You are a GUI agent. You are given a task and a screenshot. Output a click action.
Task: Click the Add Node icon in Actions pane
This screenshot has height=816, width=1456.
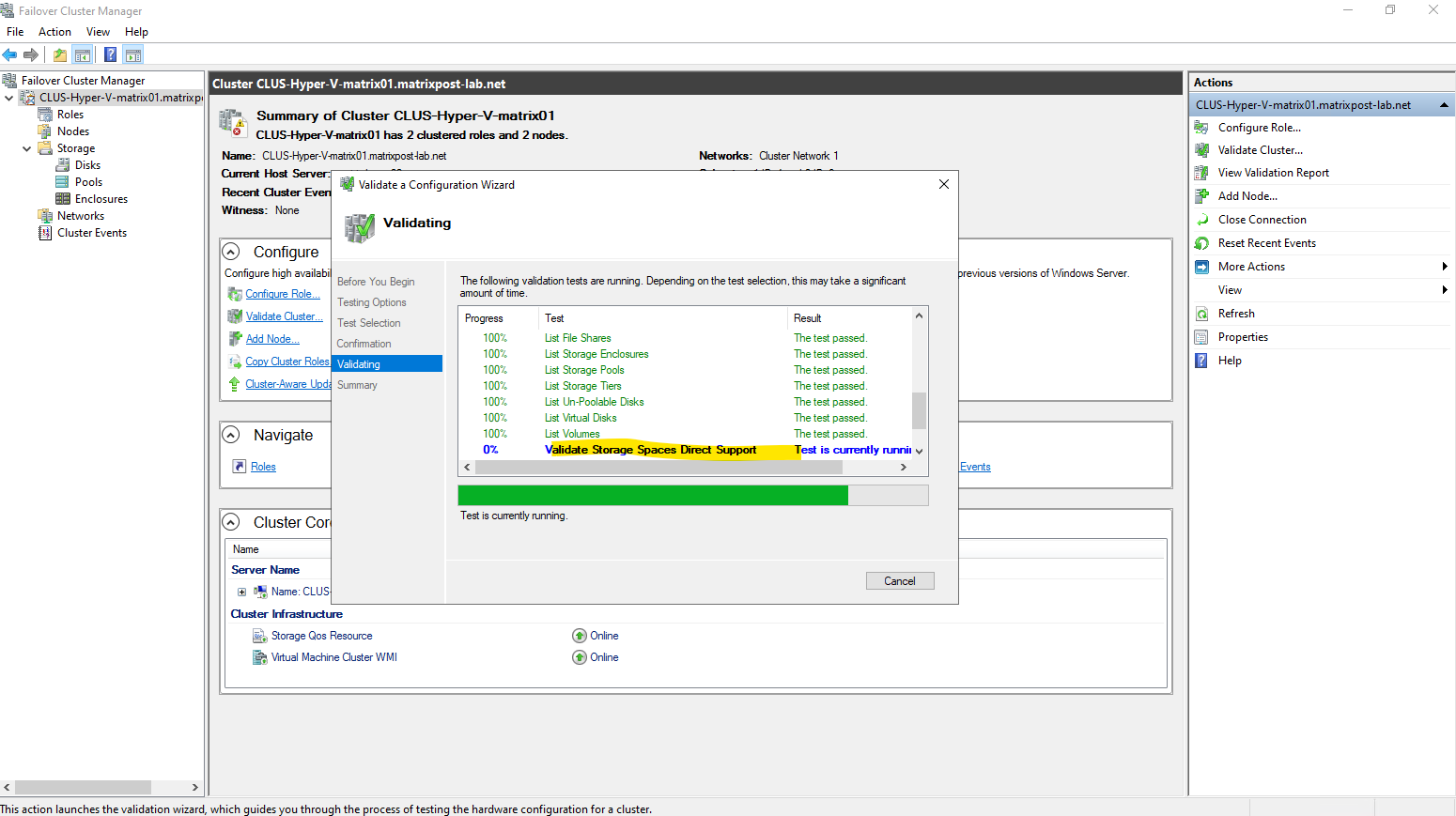pos(1201,196)
